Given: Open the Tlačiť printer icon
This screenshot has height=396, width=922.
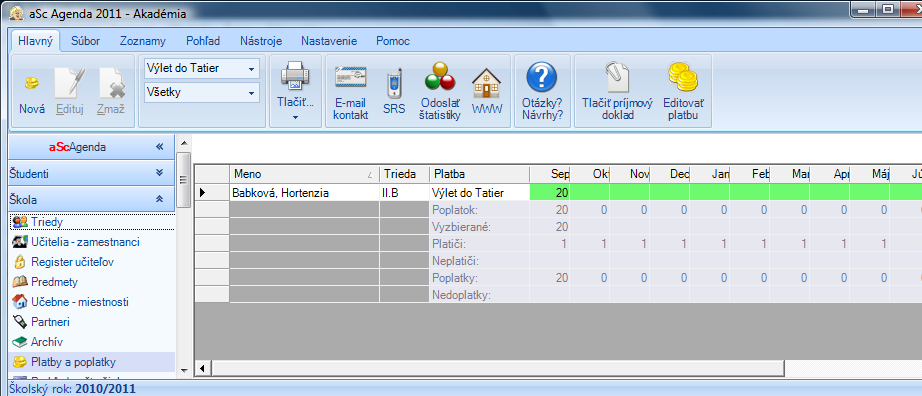Looking at the screenshot, I should coord(295,76).
